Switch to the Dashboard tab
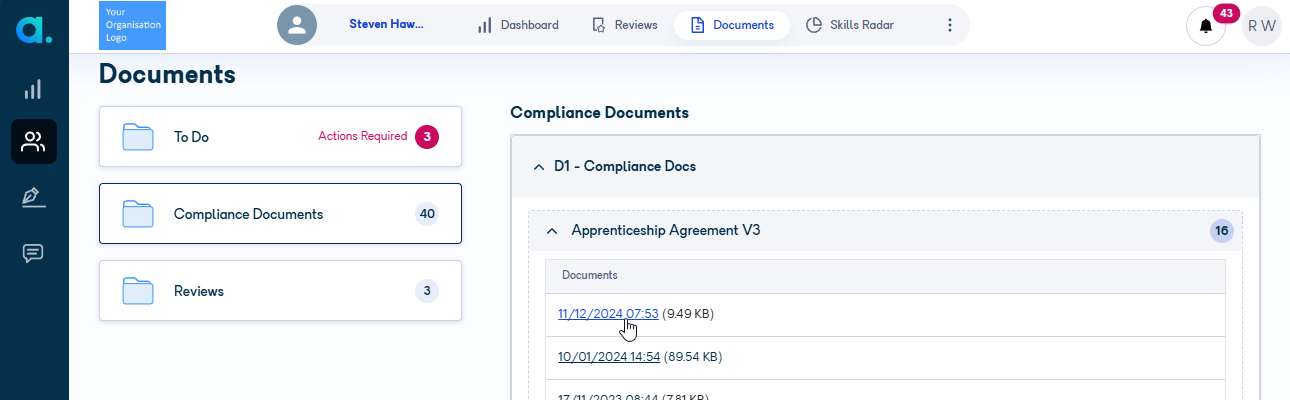The height and width of the screenshot is (400, 1290). coord(518,25)
